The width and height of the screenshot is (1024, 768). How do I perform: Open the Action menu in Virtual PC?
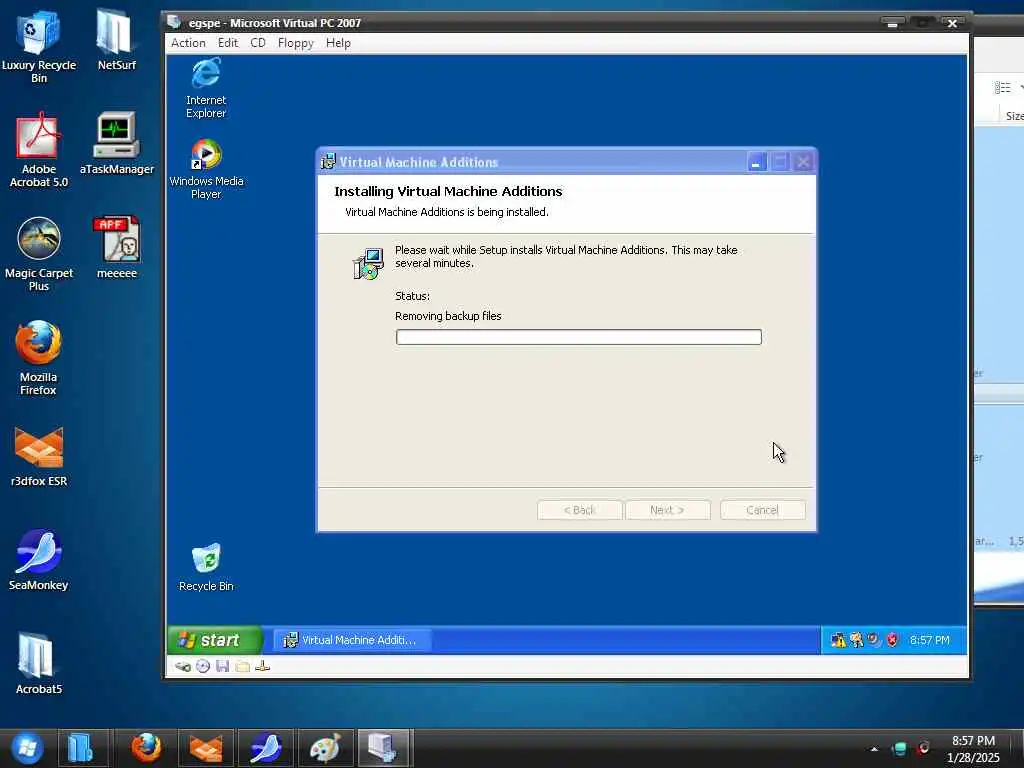[188, 43]
